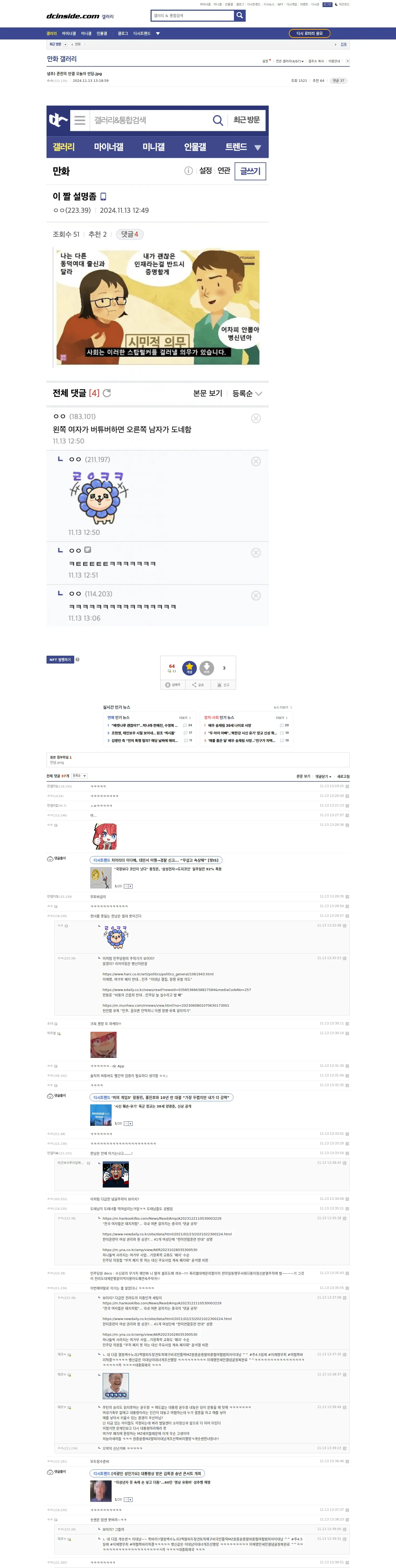Open the attached file 만덩.png
The image size is (396, 1568).
point(57,762)
